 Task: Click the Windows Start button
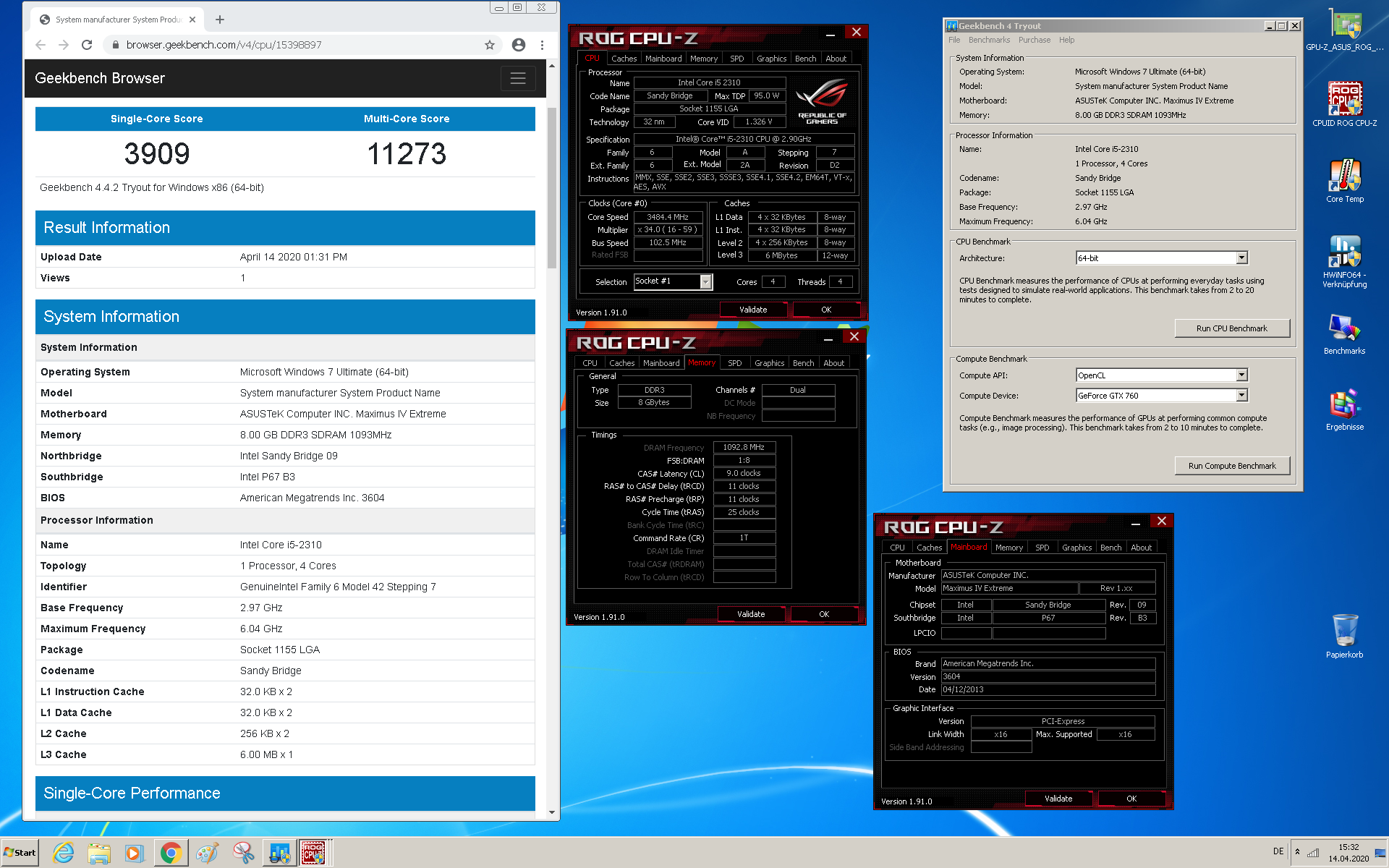point(20,853)
